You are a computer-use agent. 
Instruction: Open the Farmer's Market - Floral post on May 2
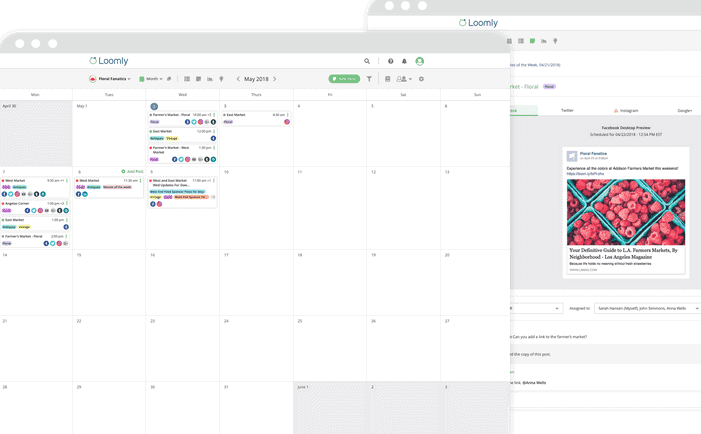pyautogui.click(x=182, y=118)
